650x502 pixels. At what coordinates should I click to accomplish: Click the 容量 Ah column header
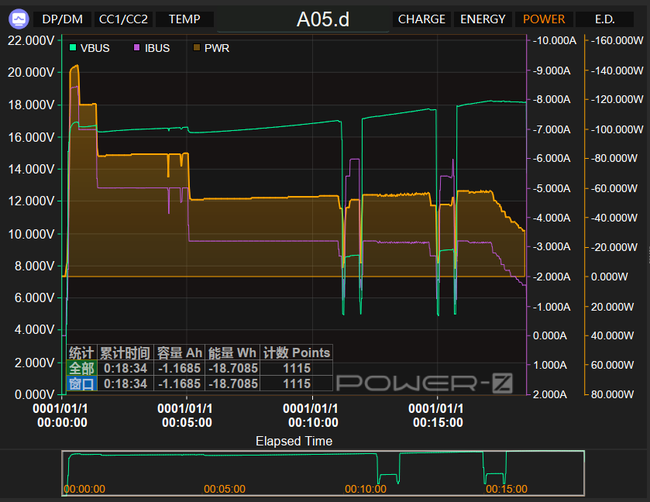[179, 353]
